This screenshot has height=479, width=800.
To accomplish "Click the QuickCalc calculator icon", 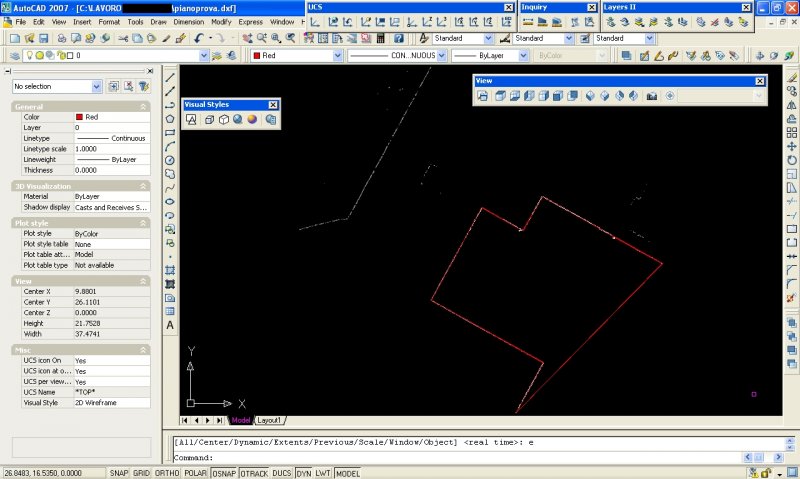I will (380, 38).
